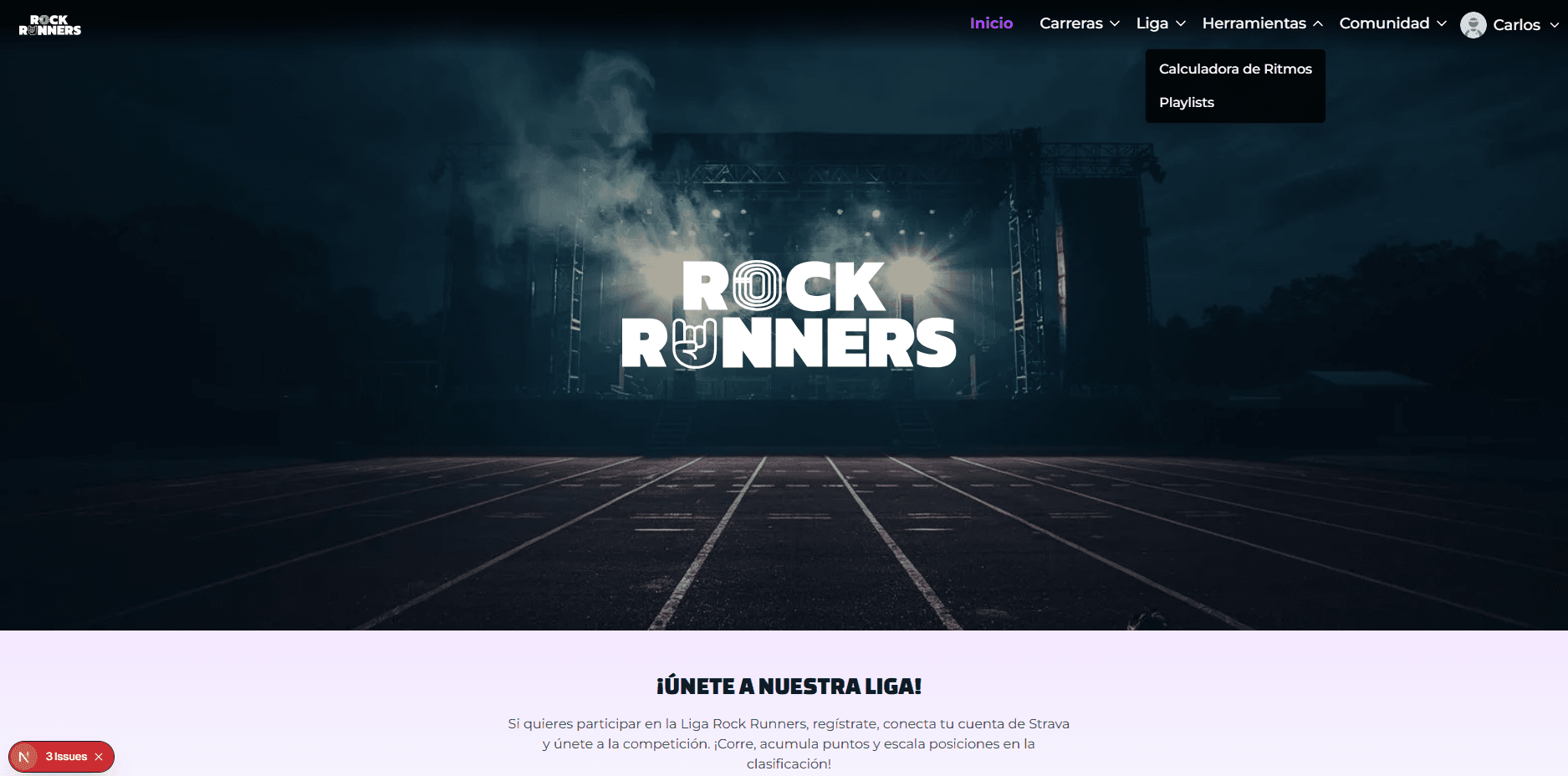
Task: Go to the Inicio page
Action: tap(991, 23)
